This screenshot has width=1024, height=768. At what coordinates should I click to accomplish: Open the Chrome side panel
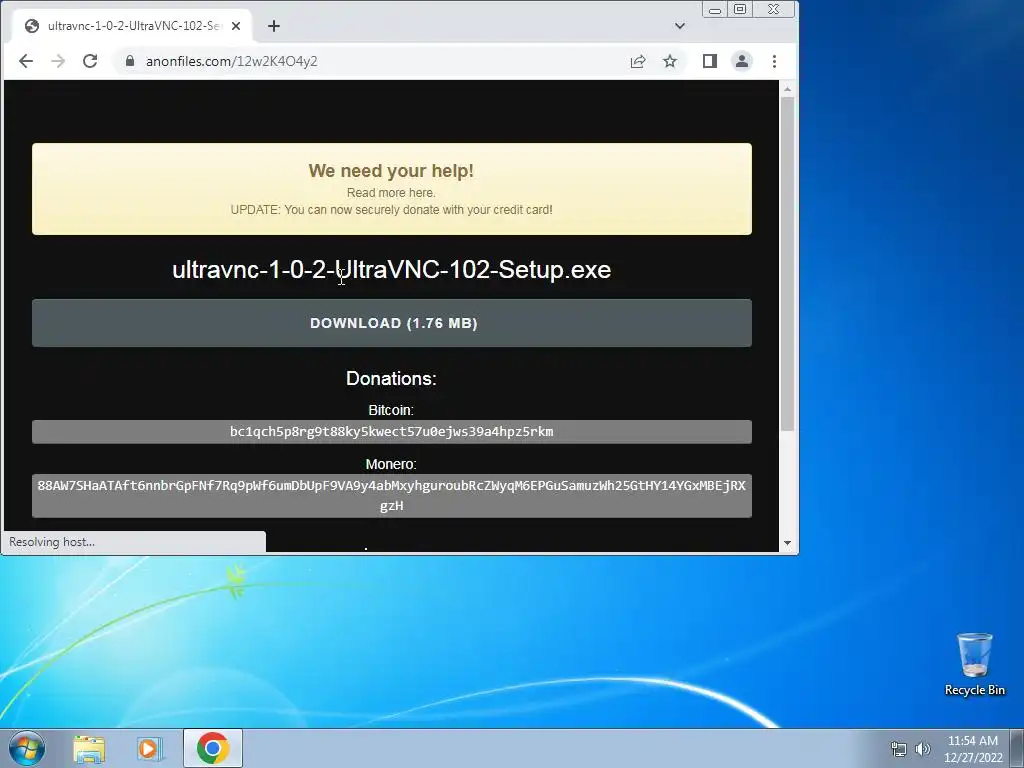point(710,61)
